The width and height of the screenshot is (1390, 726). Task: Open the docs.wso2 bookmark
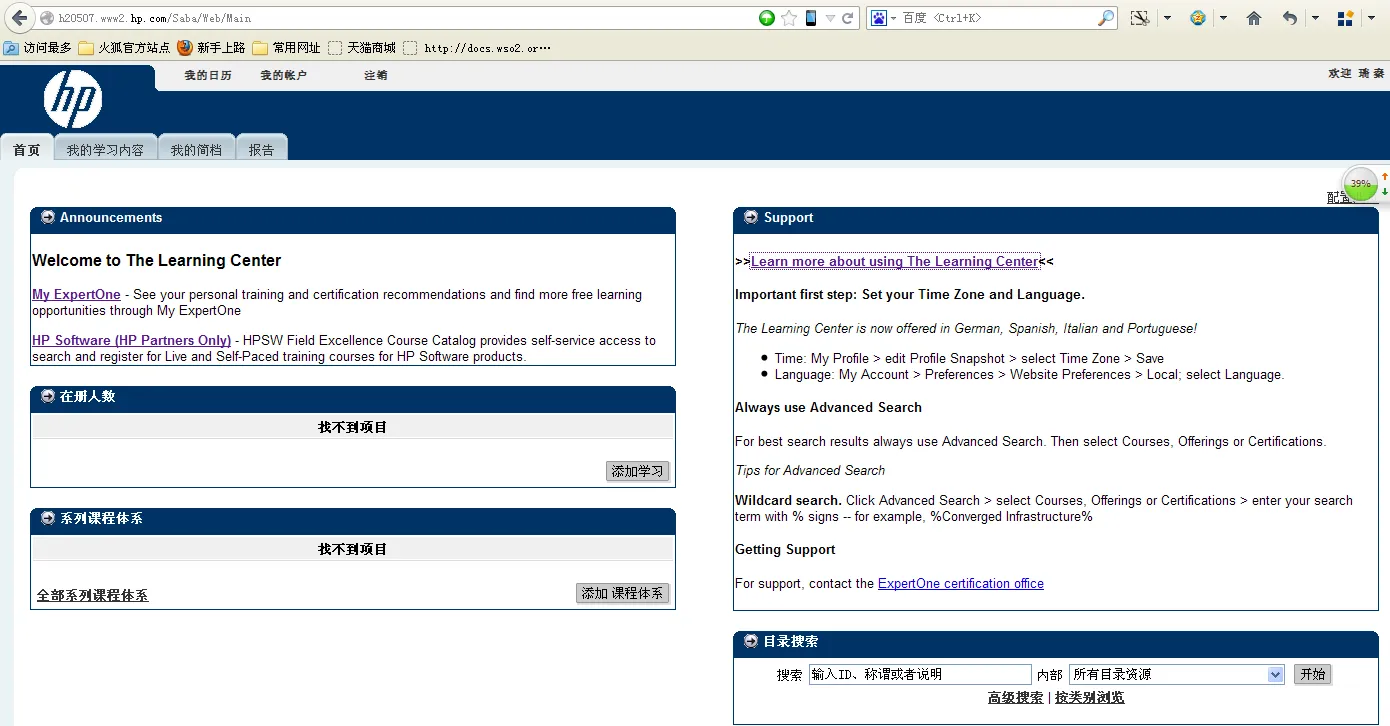[x=477, y=48]
